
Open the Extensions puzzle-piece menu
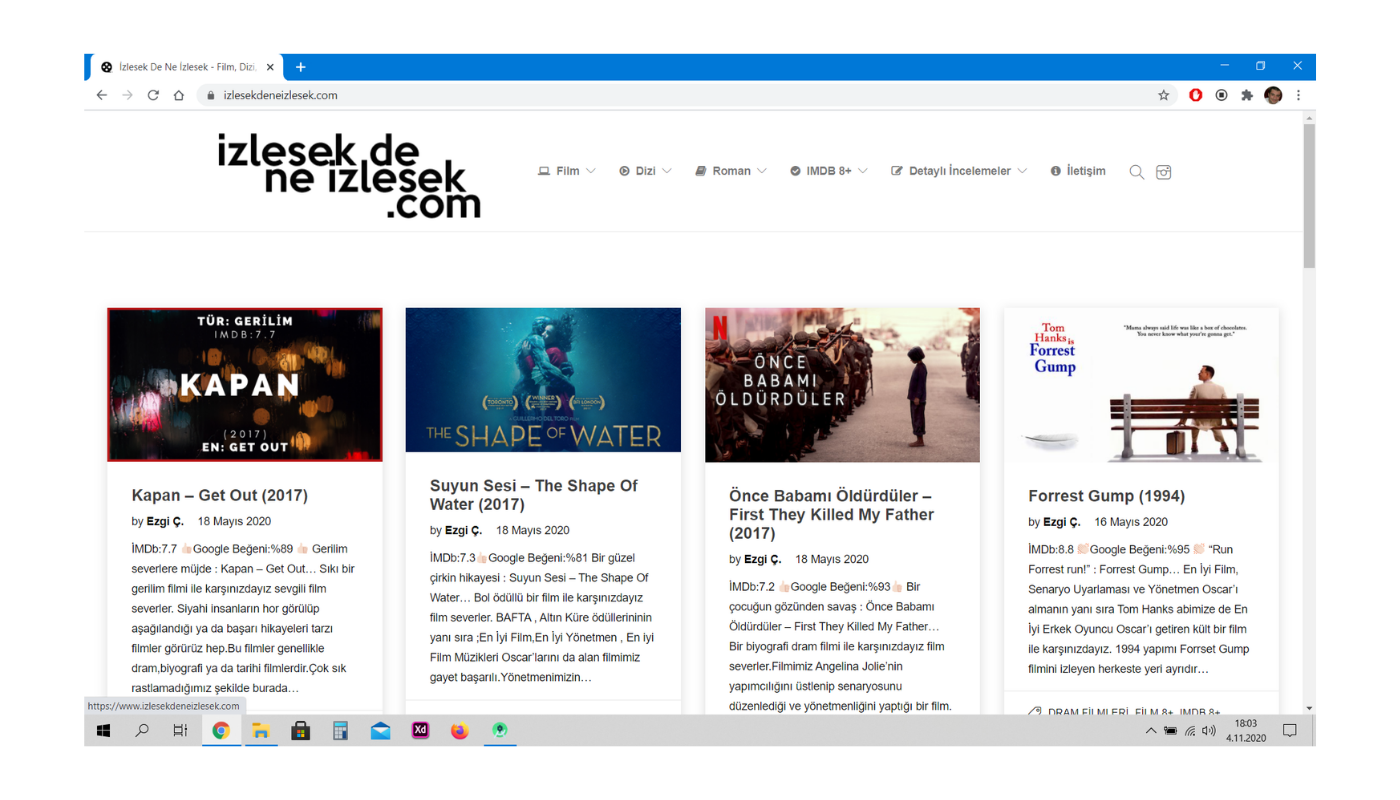(x=1247, y=95)
